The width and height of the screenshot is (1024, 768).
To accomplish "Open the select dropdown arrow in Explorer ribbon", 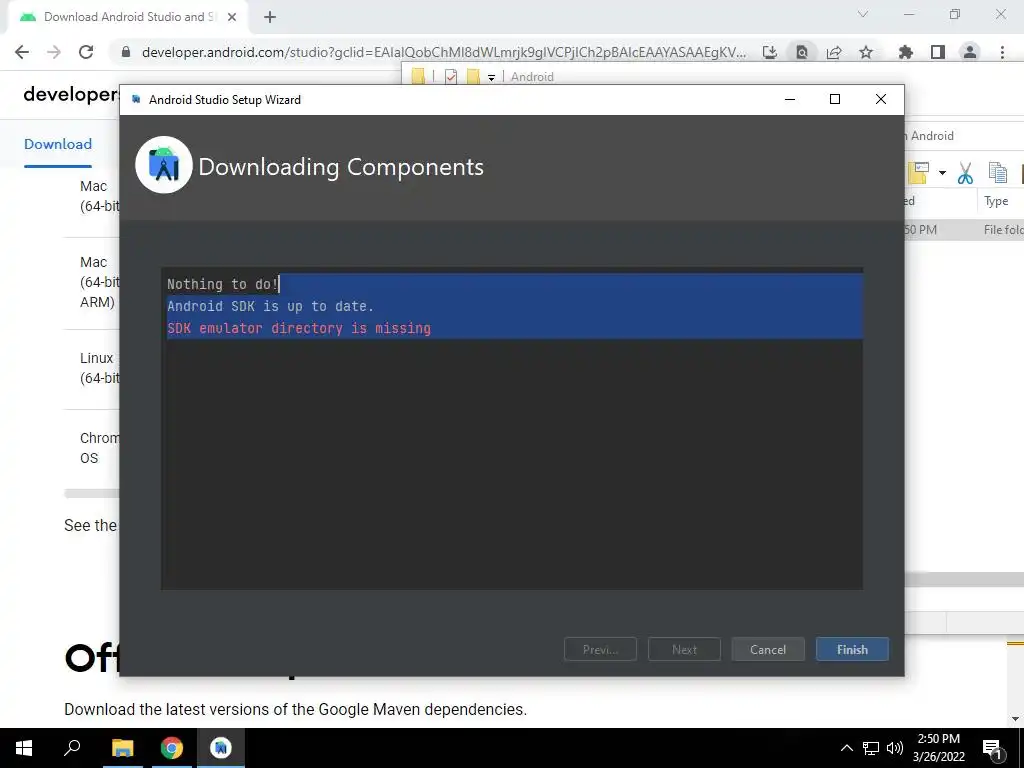I will pos(942,173).
